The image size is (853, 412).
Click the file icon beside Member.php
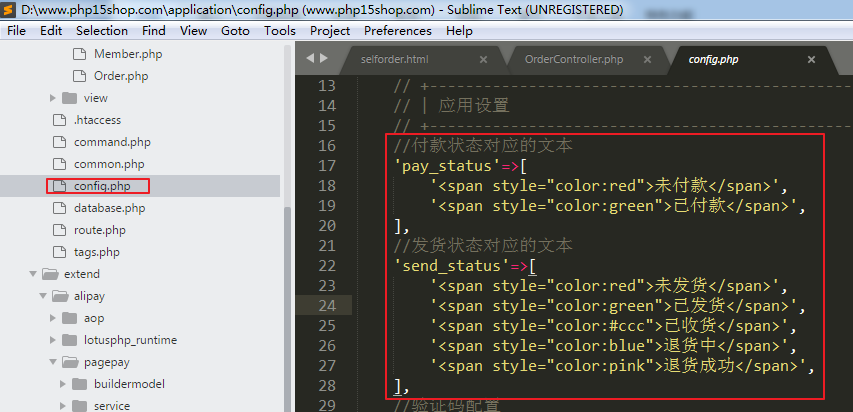coord(80,54)
